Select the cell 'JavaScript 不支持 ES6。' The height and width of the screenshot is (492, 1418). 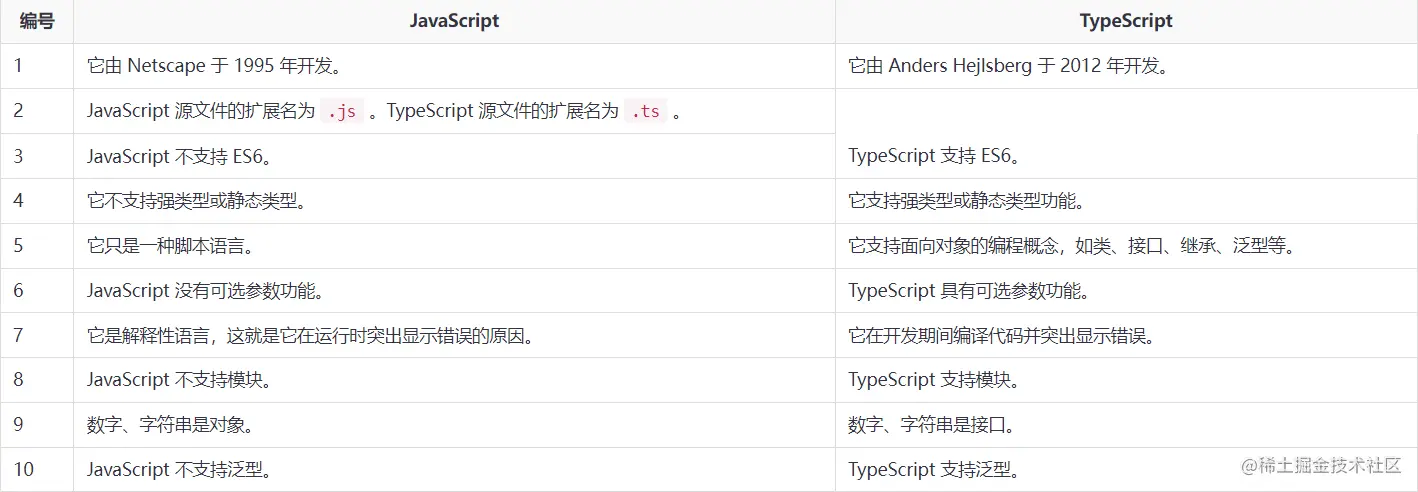[454, 156]
